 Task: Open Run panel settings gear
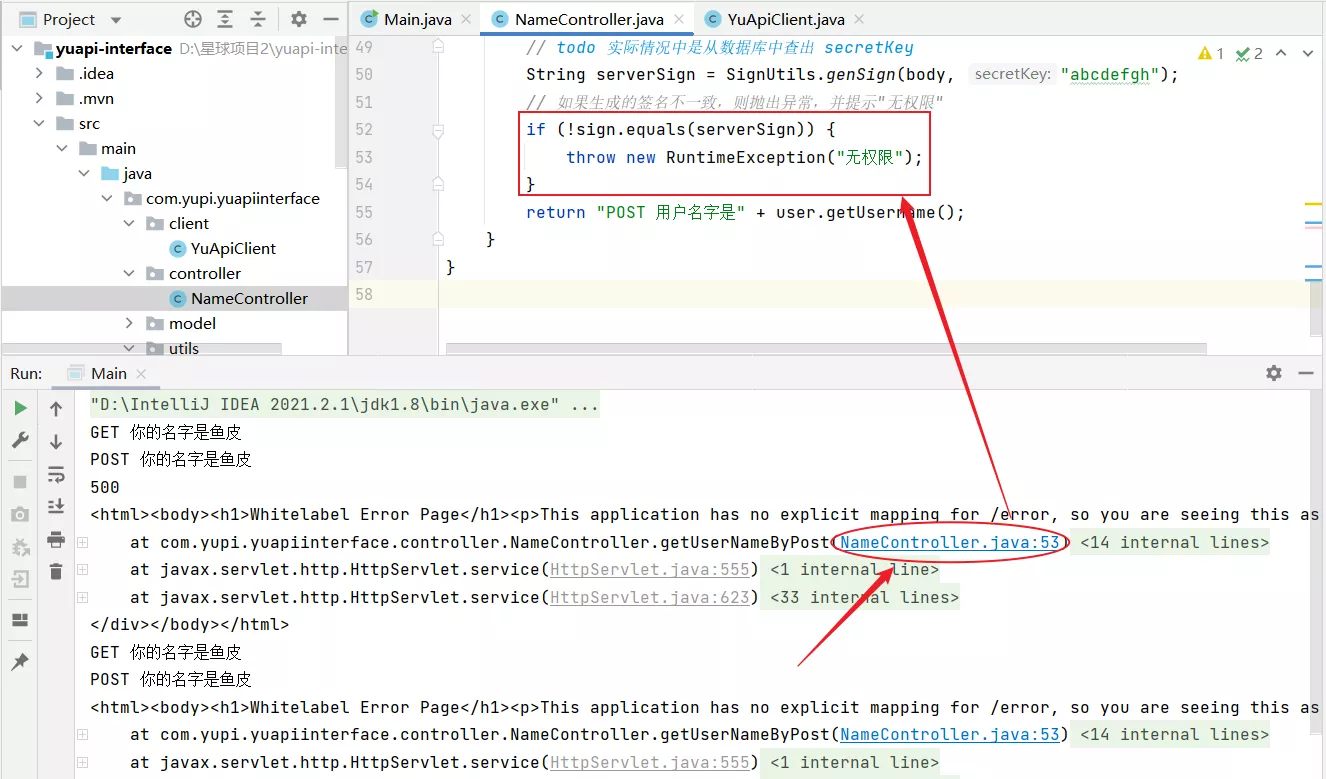[x=1273, y=372]
